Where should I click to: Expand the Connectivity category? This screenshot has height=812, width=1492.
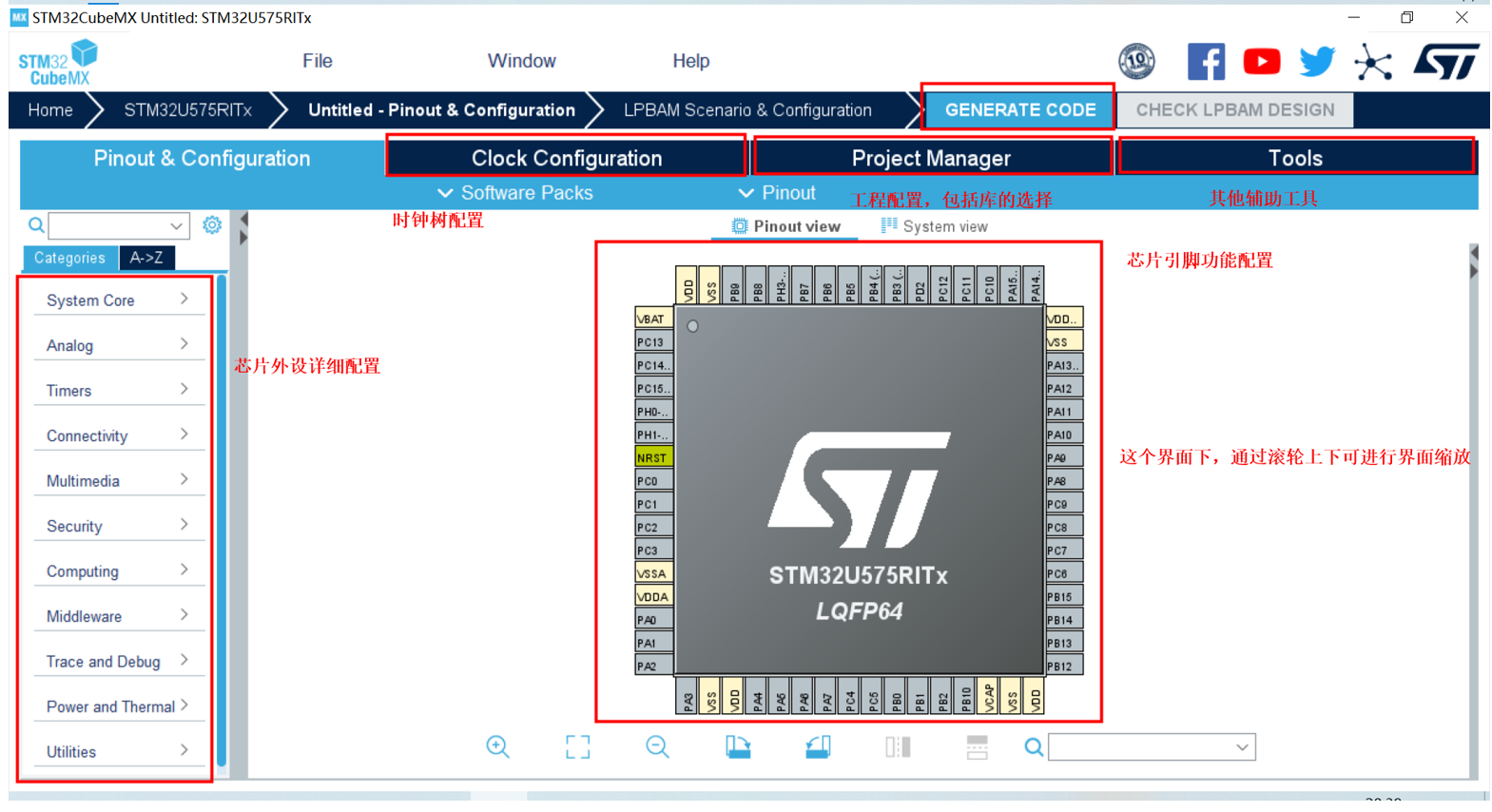coord(117,435)
